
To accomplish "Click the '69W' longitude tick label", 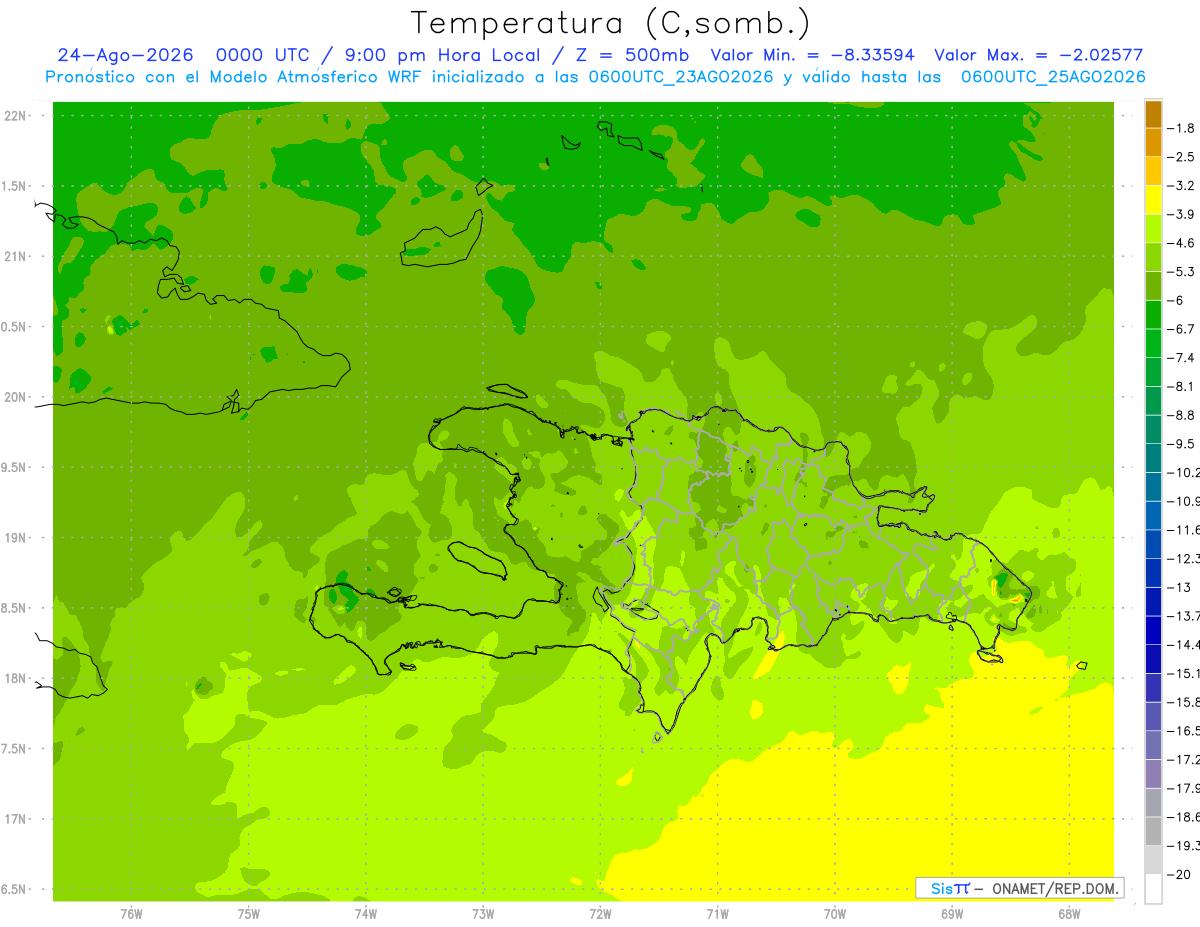I will tap(952, 914).
